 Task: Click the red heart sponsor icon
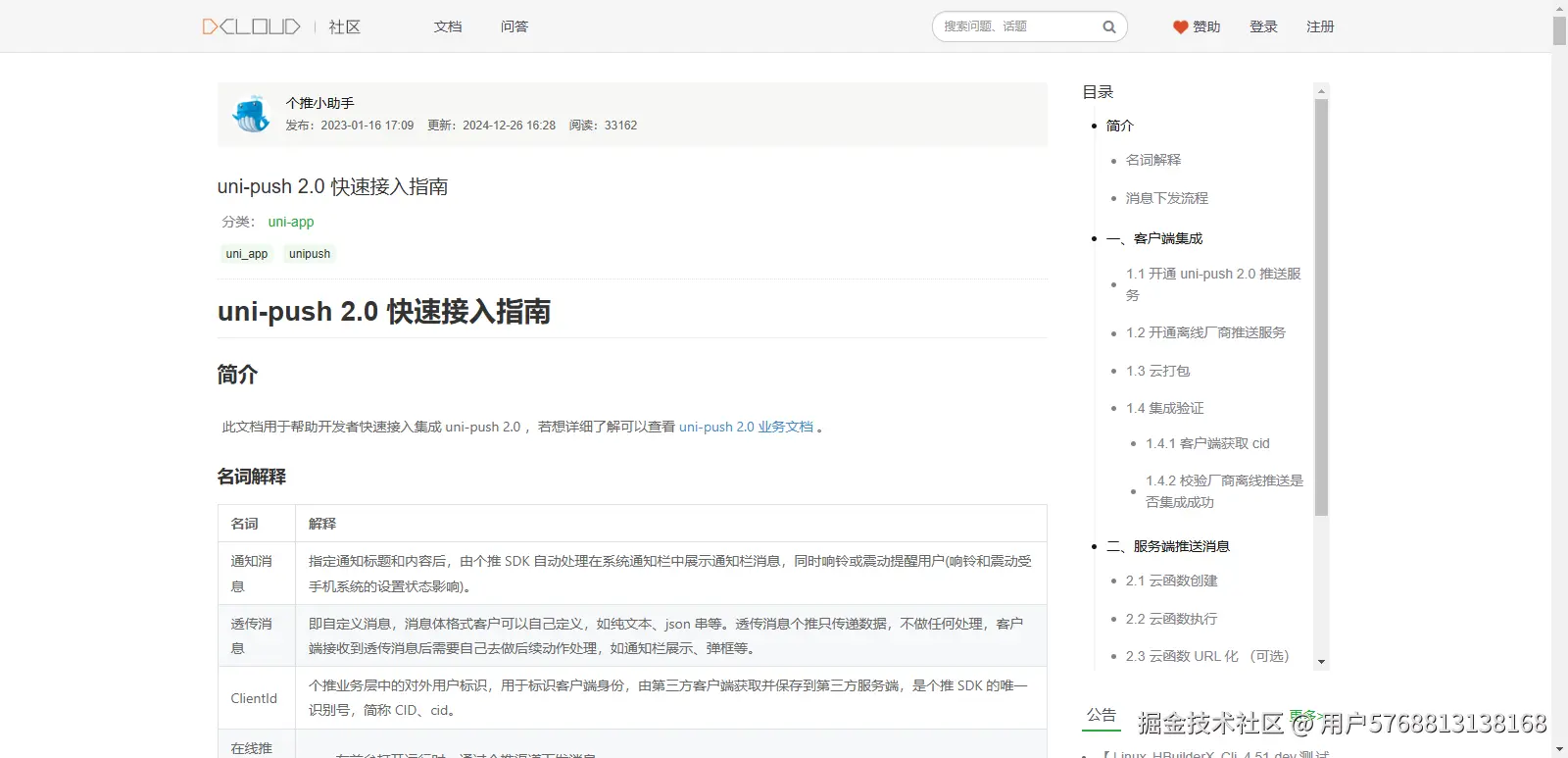[1181, 27]
